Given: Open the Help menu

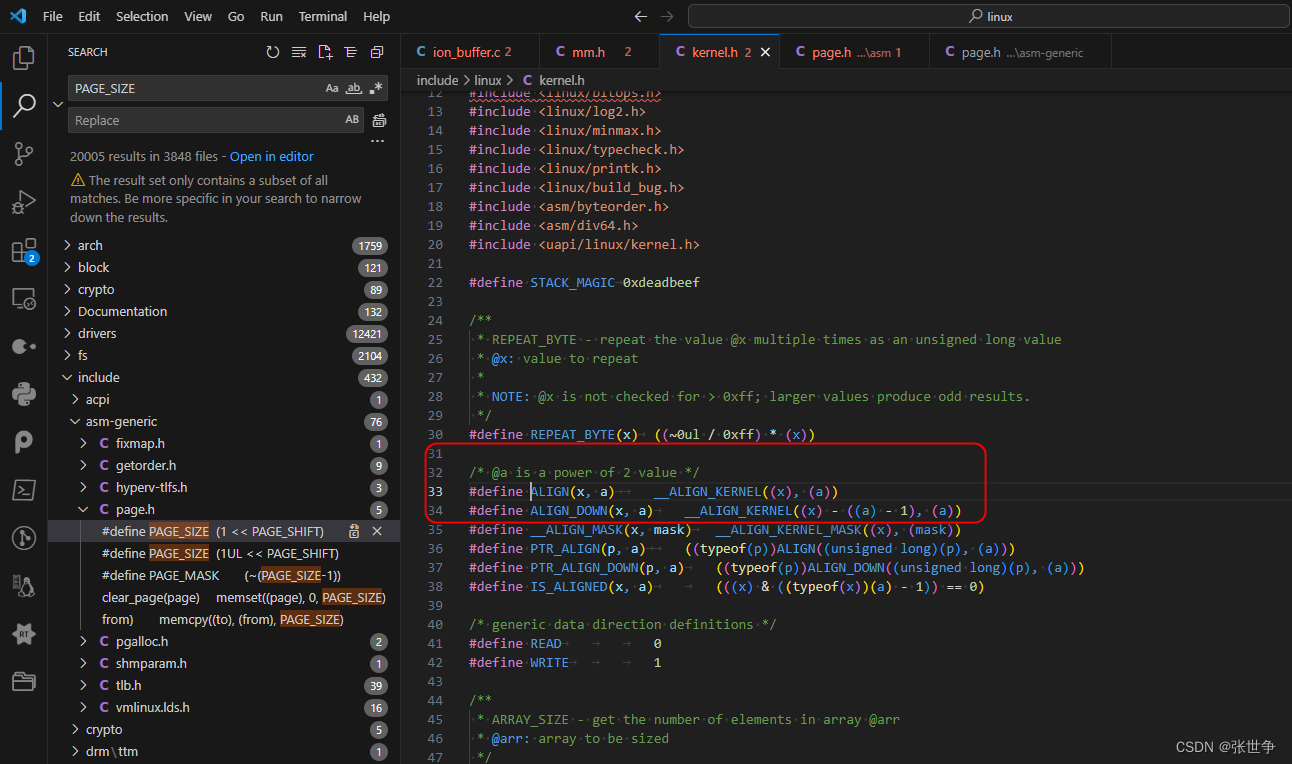Looking at the screenshot, I should pyautogui.click(x=377, y=17).
